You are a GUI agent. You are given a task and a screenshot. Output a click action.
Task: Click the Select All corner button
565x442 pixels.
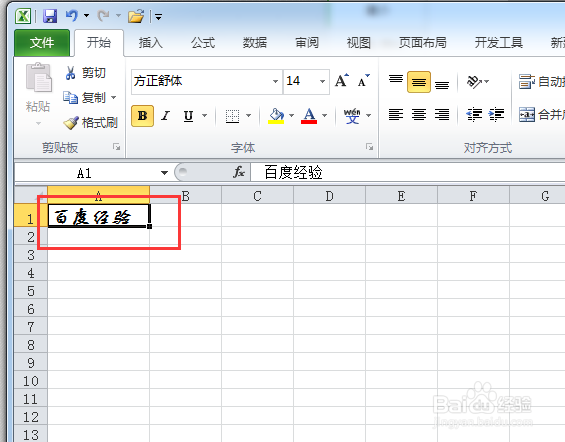click(31, 195)
